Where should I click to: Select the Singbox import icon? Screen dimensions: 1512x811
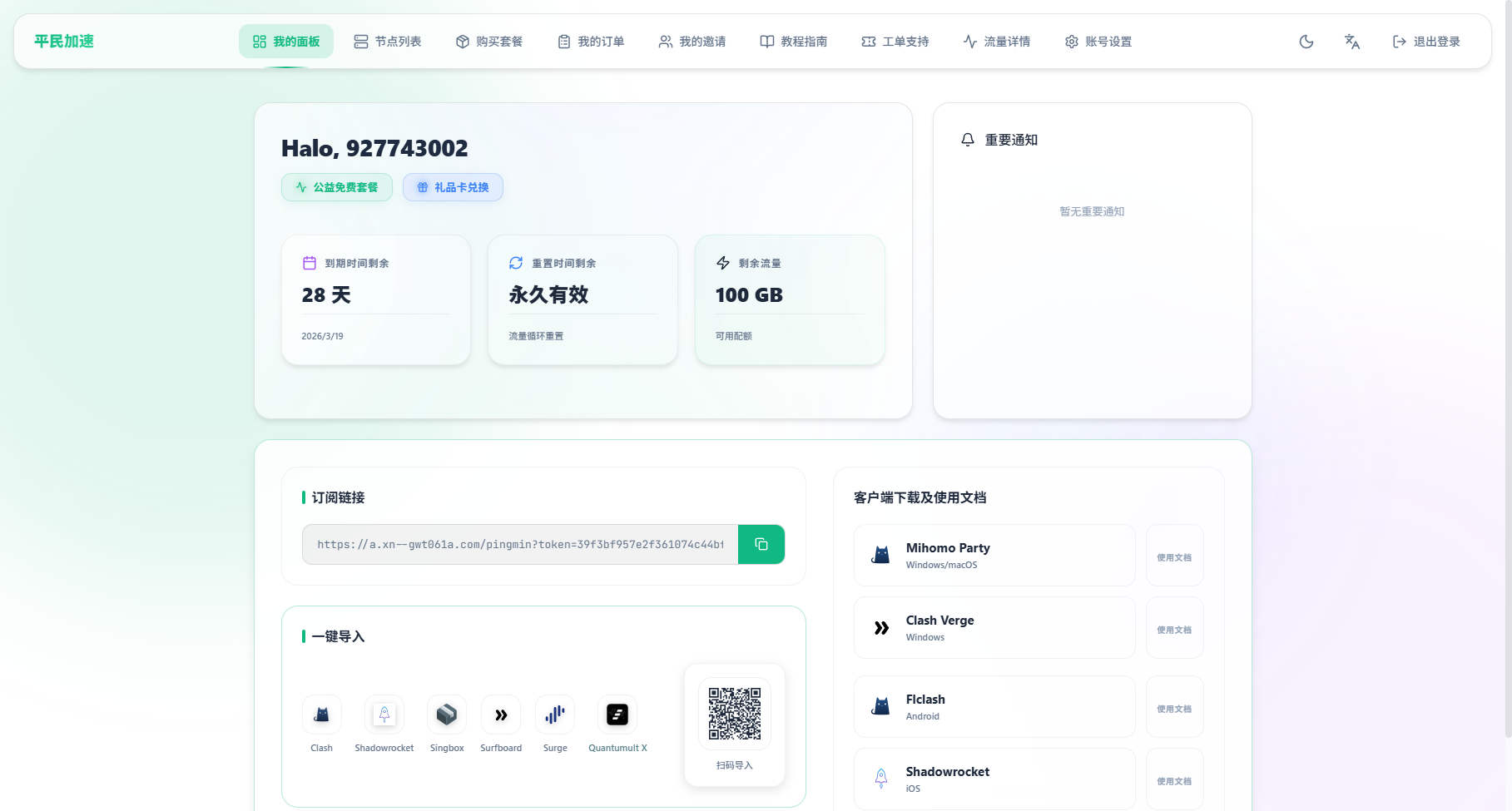coord(447,715)
